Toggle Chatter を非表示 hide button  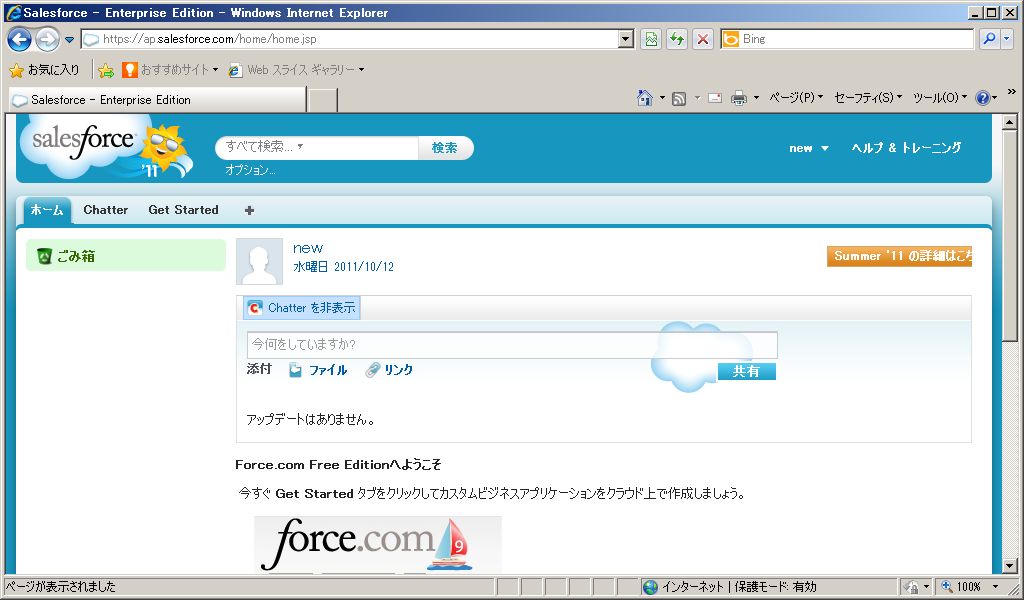[x=302, y=308]
